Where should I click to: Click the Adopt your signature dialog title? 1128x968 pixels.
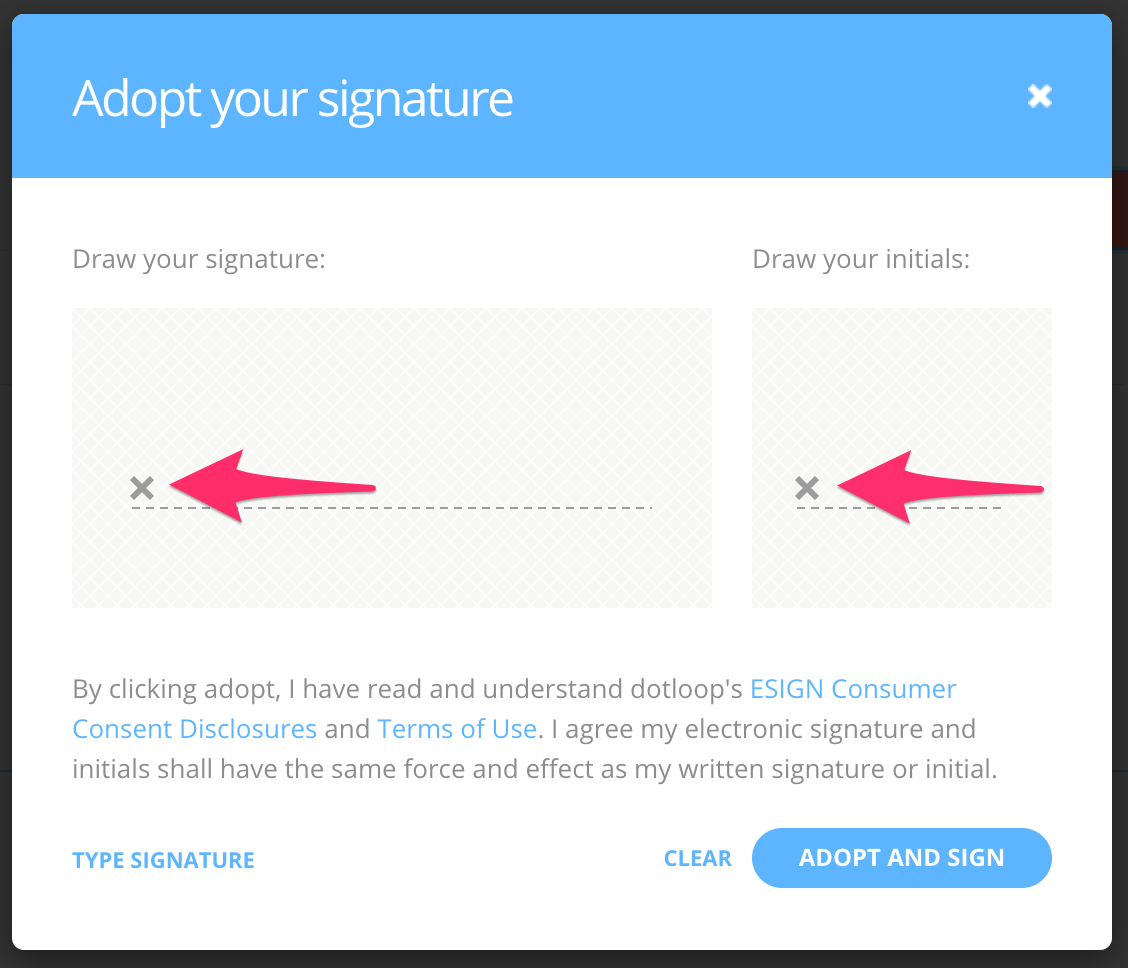292,99
